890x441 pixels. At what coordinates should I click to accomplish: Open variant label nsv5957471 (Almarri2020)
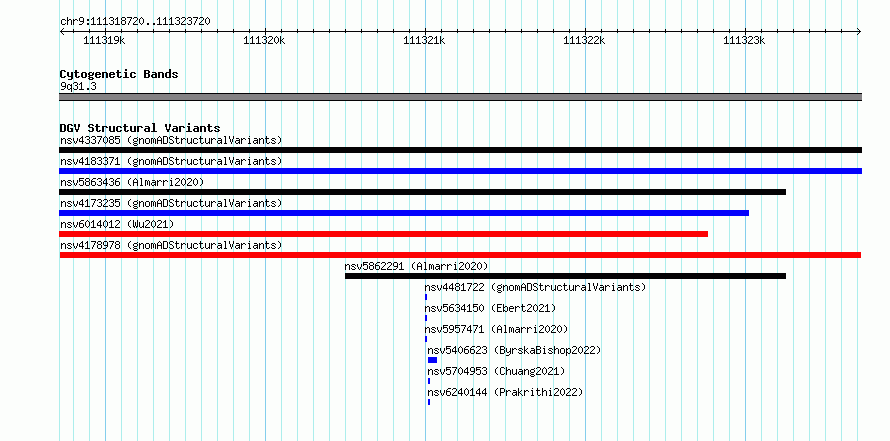tap(496, 329)
